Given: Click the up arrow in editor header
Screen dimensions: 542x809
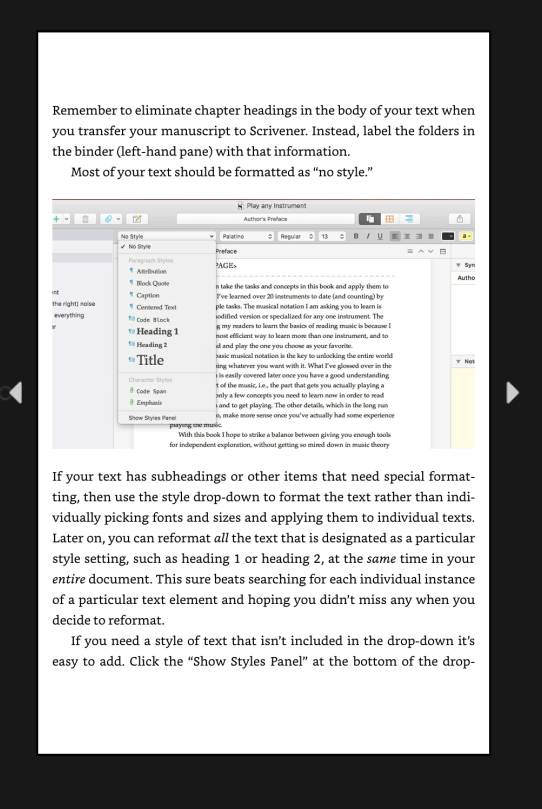Looking at the screenshot, I should click(x=421, y=251).
